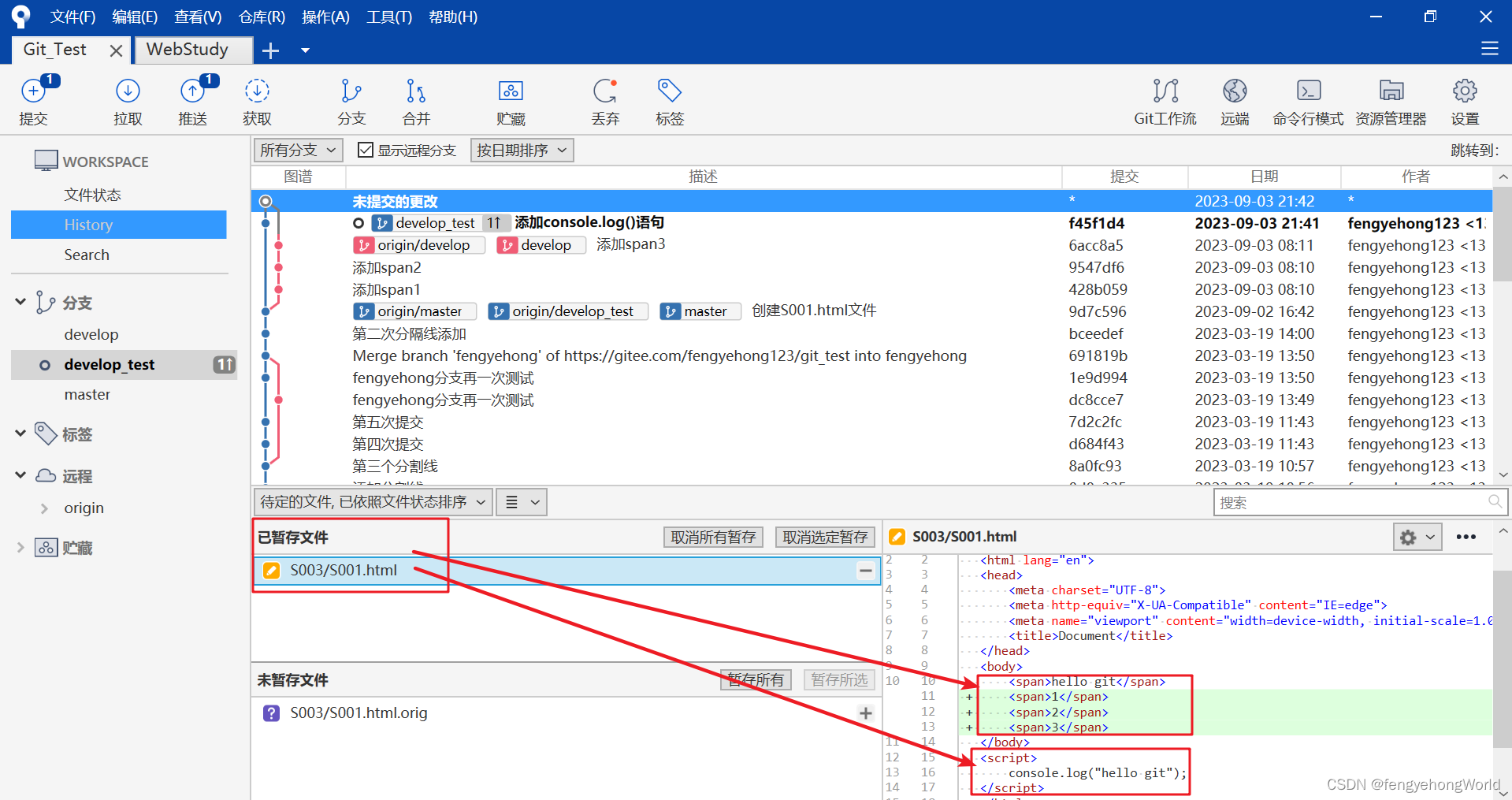Viewport: 1512px width, 800px height.
Task: Click the 描述 column header
Action: pos(704,177)
